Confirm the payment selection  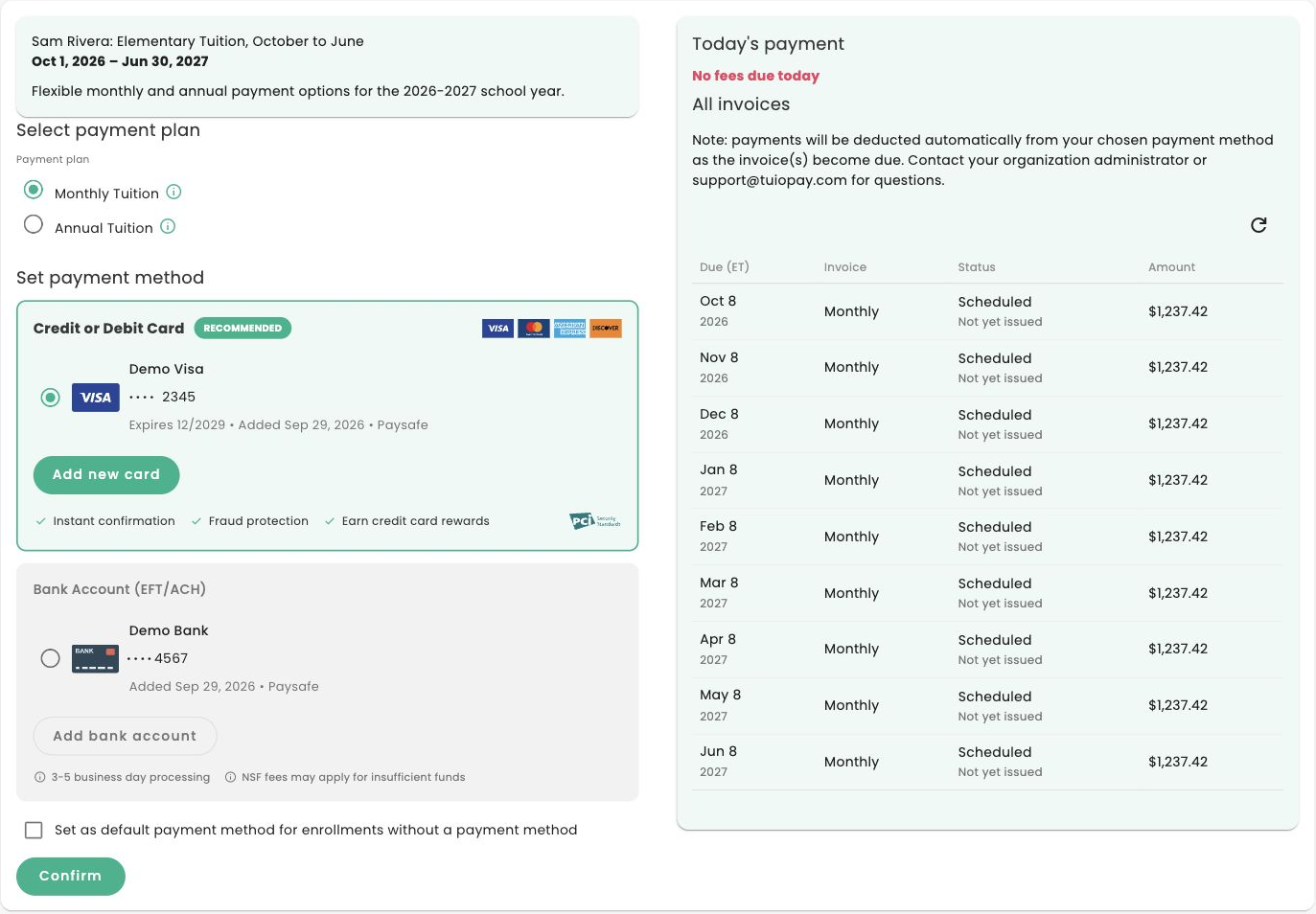(x=70, y=877)
